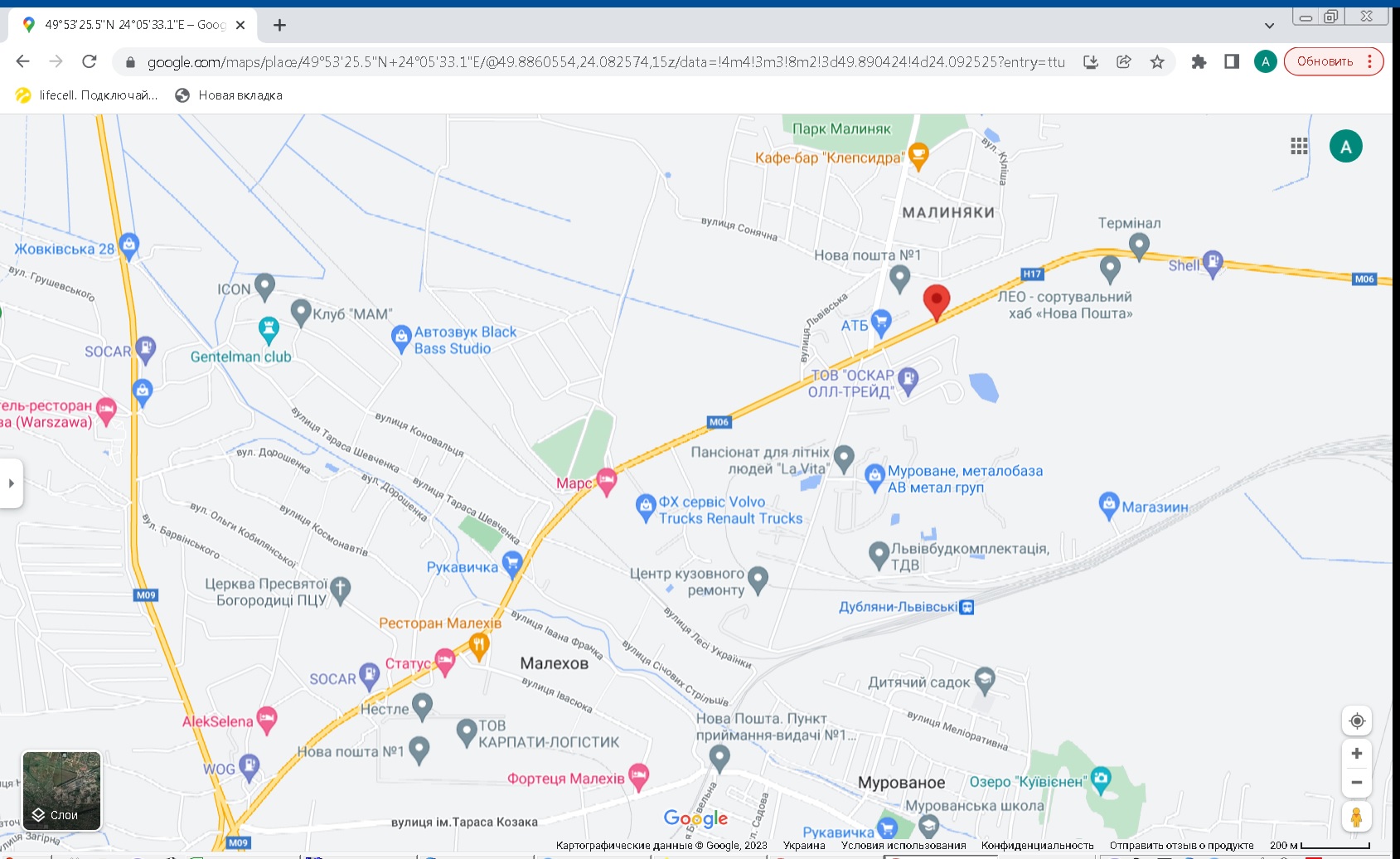Viewport: 1400px width, 859px height.
Task: Open the Chrome profile avatar
Action: point(1265,61)
